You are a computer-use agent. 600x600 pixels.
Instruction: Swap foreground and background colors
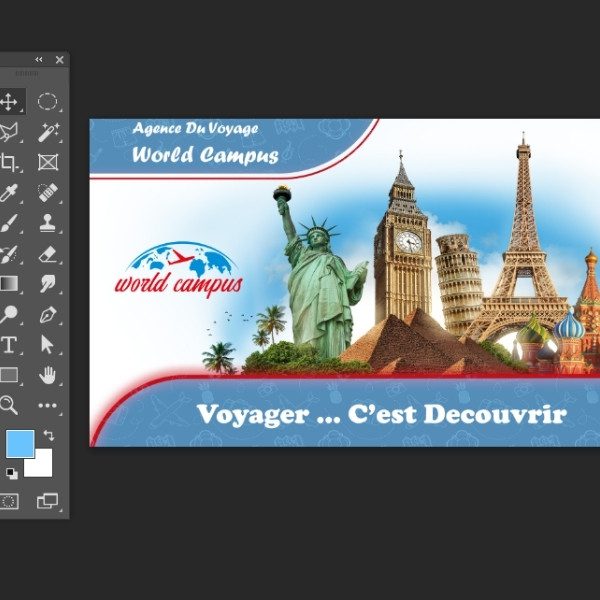[x=48, y=437]
